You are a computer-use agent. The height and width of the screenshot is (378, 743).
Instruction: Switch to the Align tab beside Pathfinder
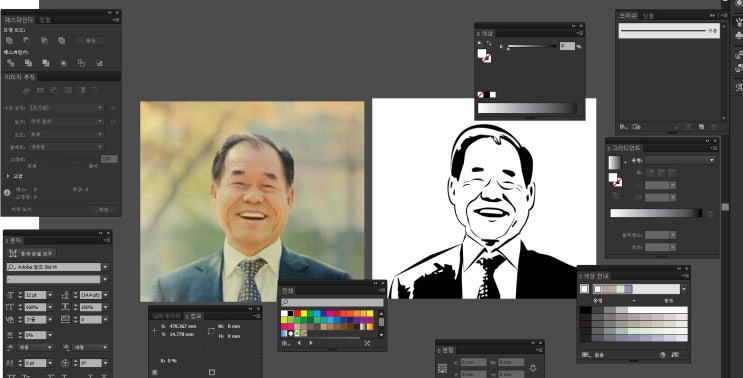pyautogui.click(x=45, y=20)
